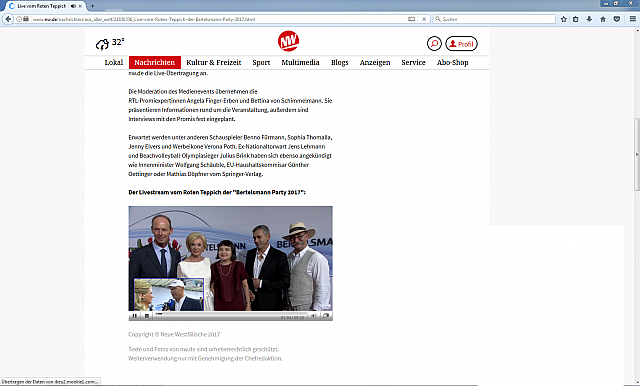Seek on the video progress bar
This screenshot has height=386, width=640.
point(231,314)
